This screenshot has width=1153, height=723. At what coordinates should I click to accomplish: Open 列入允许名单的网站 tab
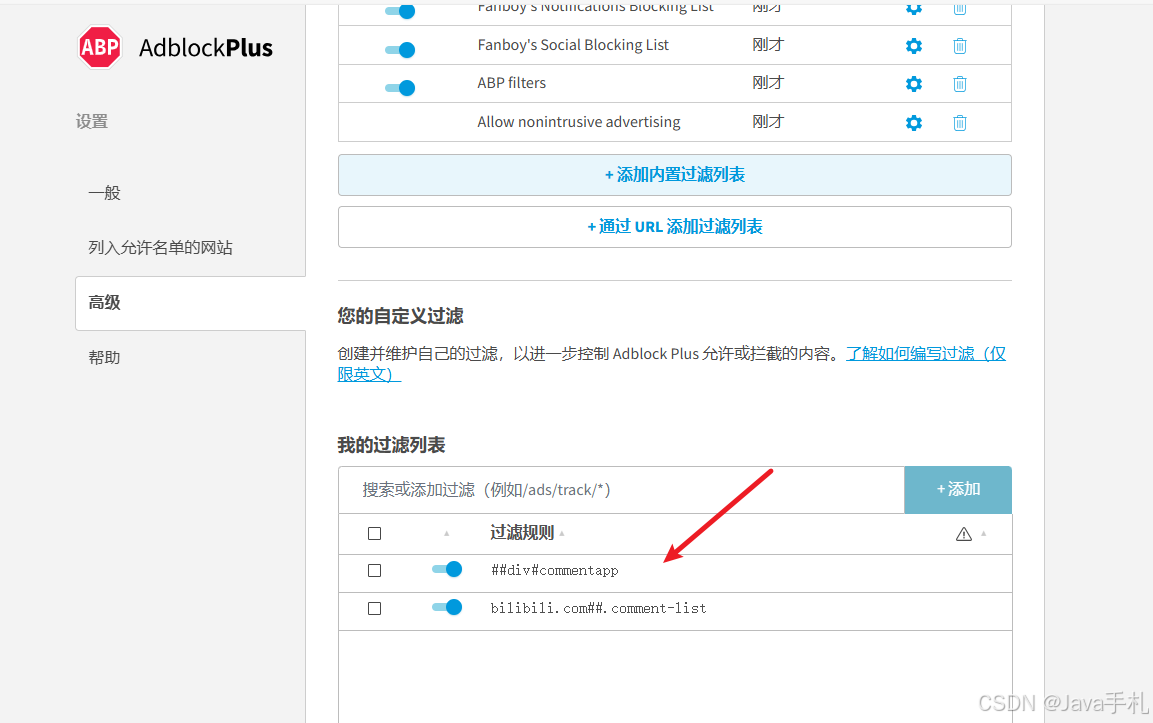(160, 248)
